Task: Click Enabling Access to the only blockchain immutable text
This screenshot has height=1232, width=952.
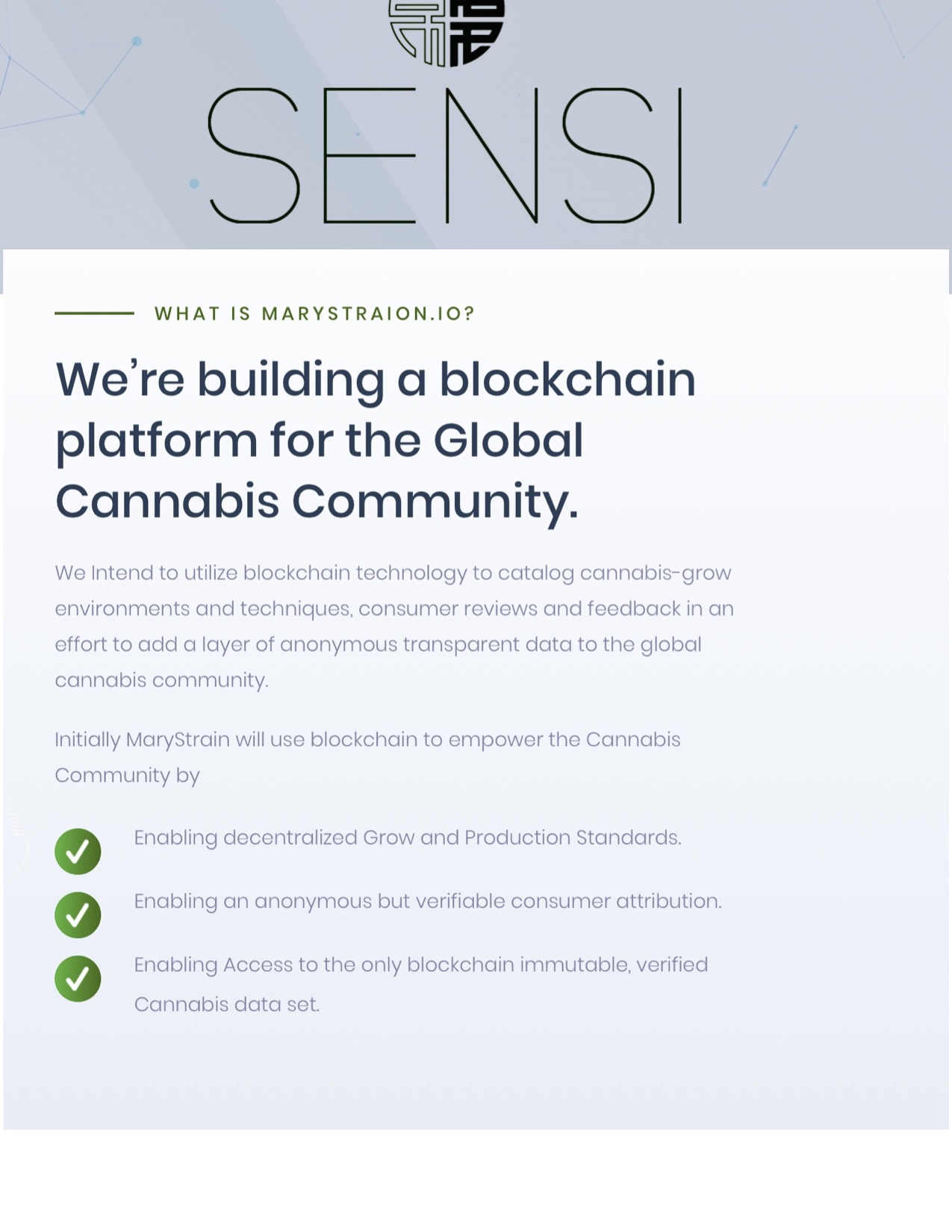Action: [421, 965]
